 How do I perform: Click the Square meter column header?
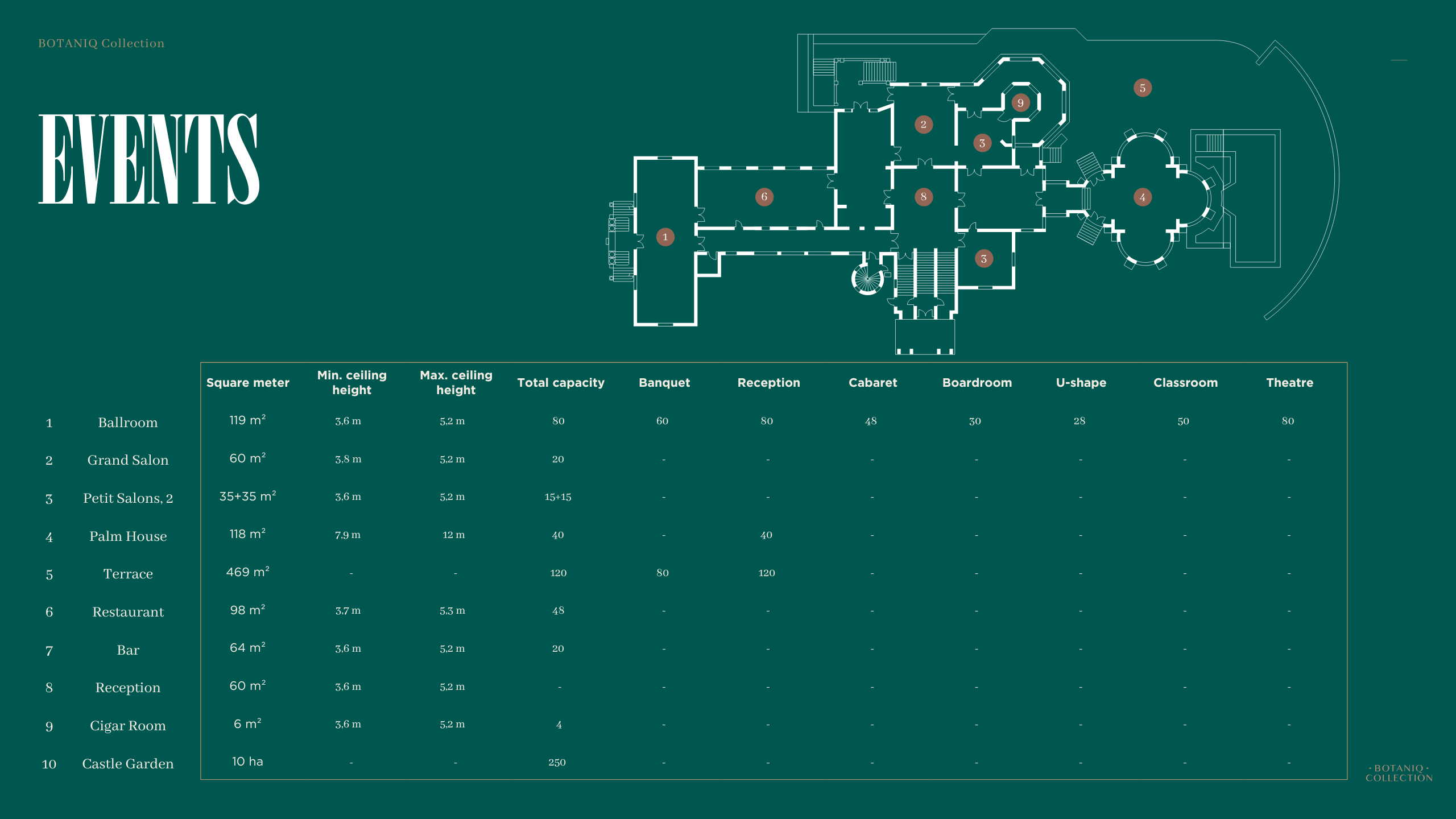(247, 383)
